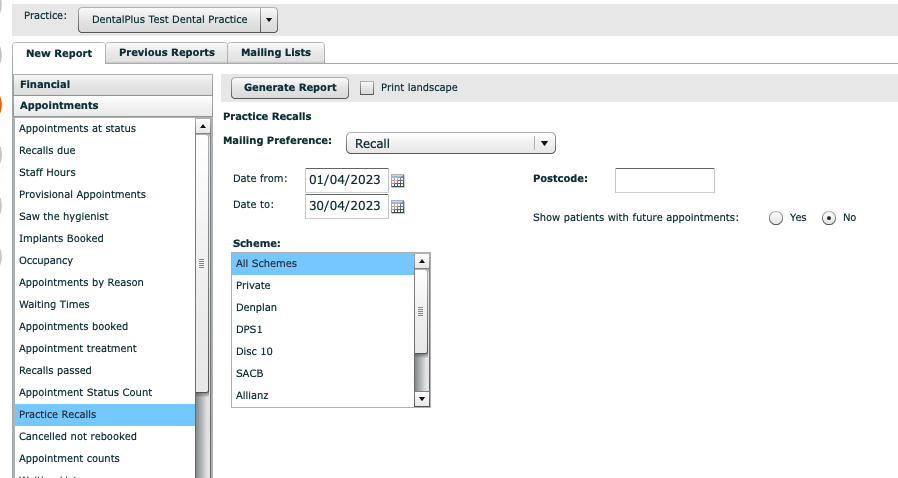The width and height of the screenshot is (898, 478).
Task: Open calendar picker for Date from
Action: pos(397,181)
